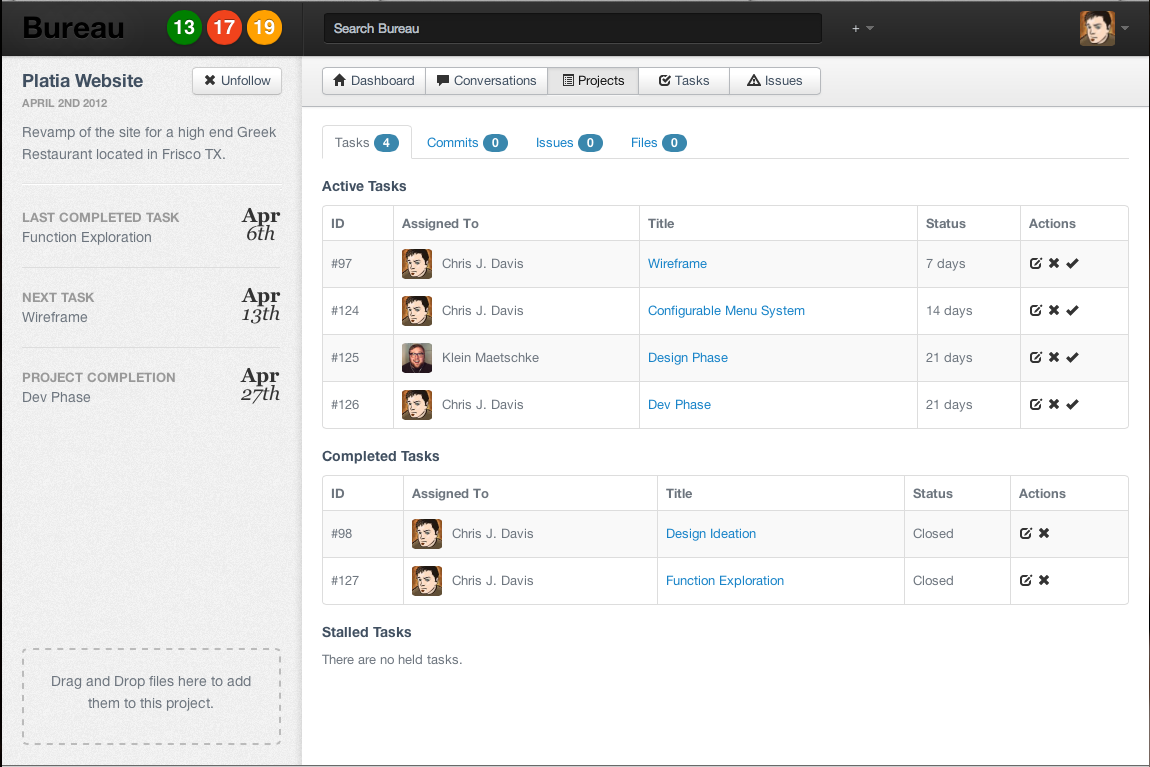Open Issues in top navigation
Viewport: 1150px width, 767px height.
[775, 81]
